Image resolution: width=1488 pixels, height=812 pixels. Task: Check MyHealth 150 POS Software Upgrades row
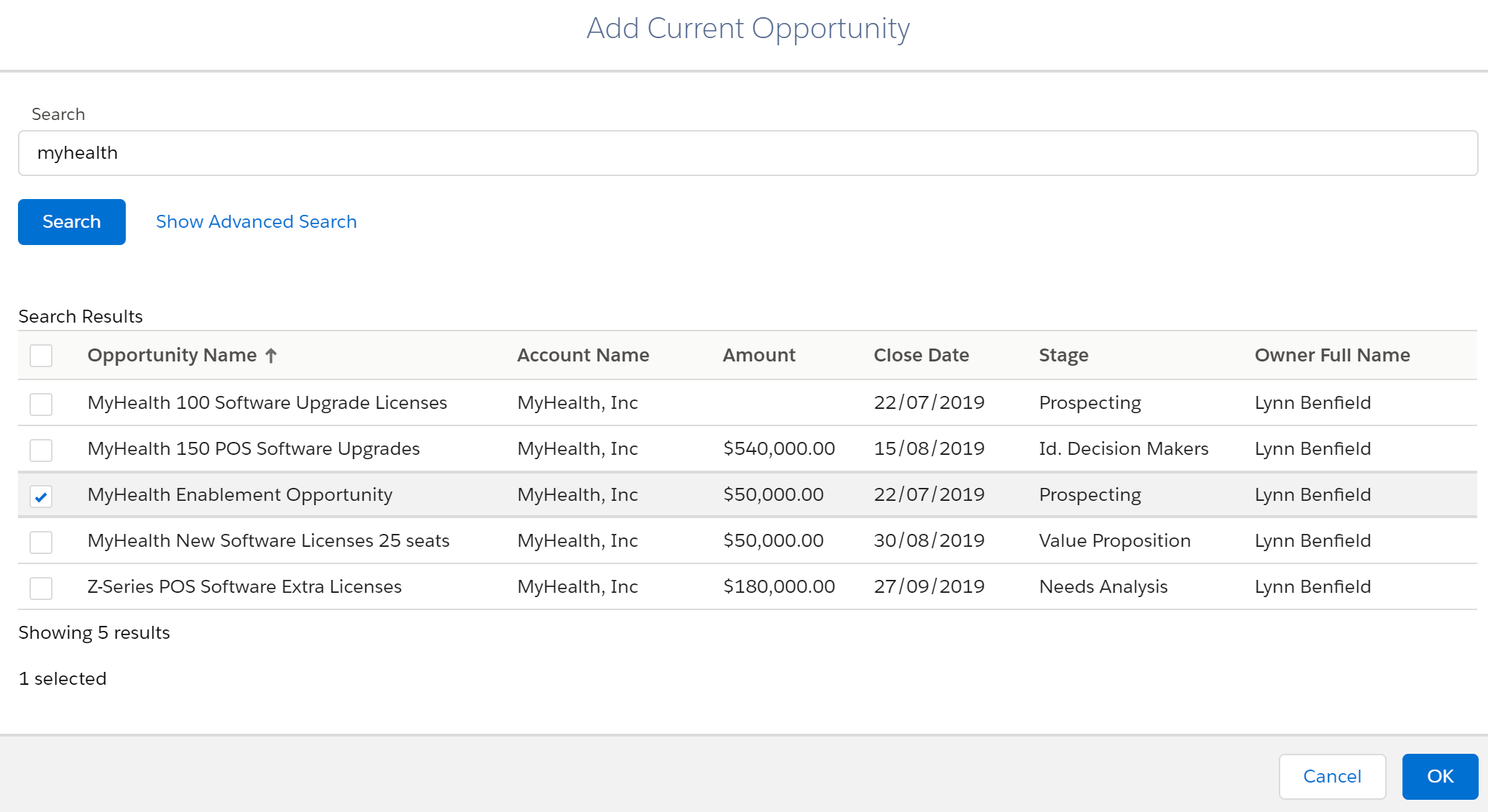coord(41,450)
